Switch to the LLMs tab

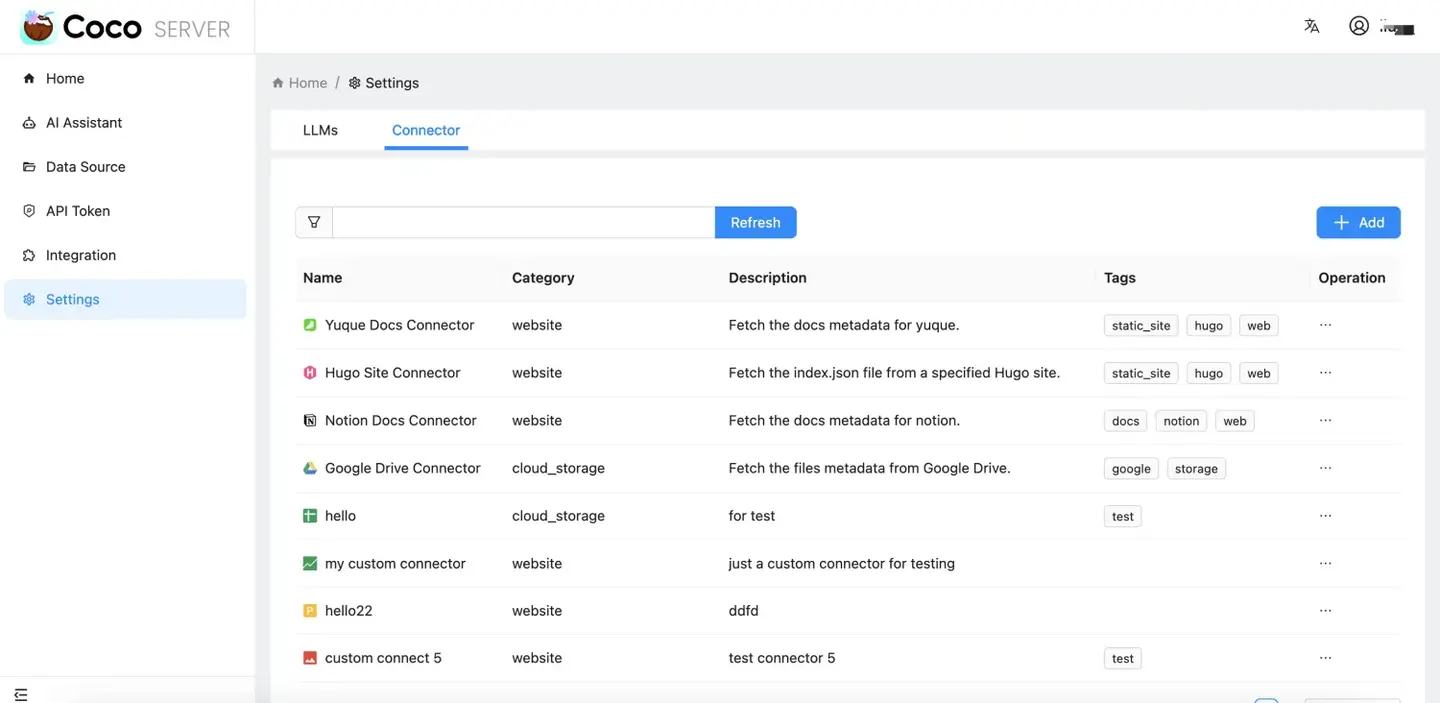point(320,130)
